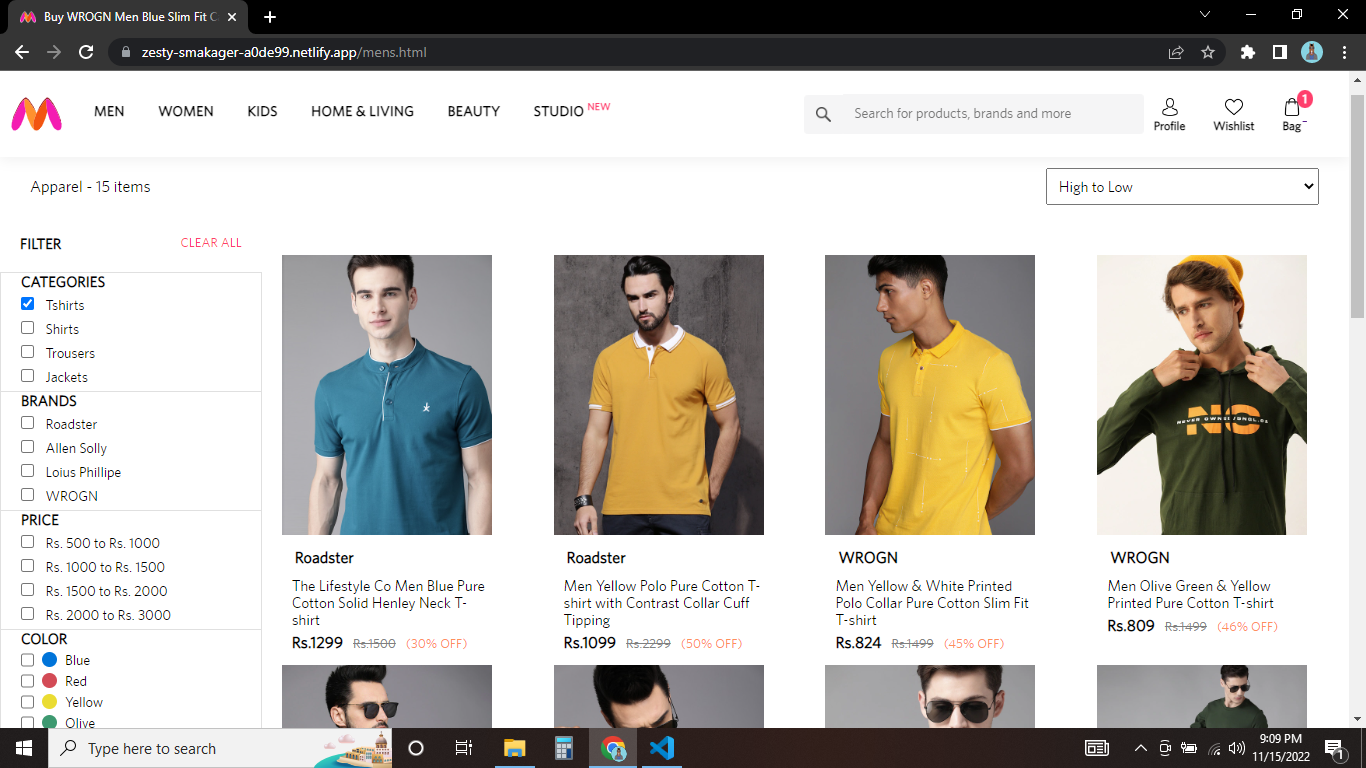This screenshot has height=768, width=1366.
Task: Open volume control in system tray
Action: coord(1237,748)
